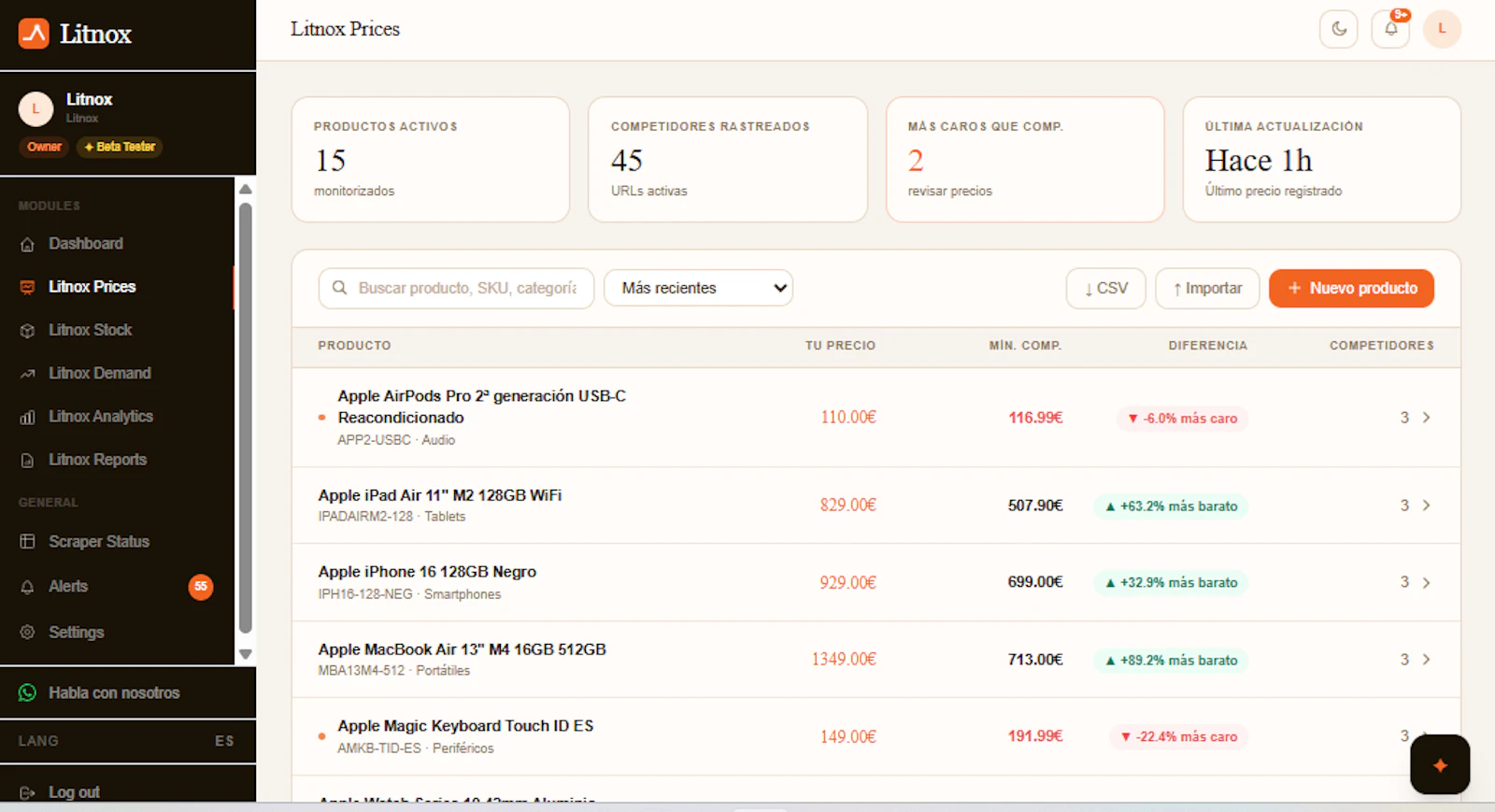Click the Owner badge
The width and height of the screenshot is (1495, 812).
tap(44, 147)
